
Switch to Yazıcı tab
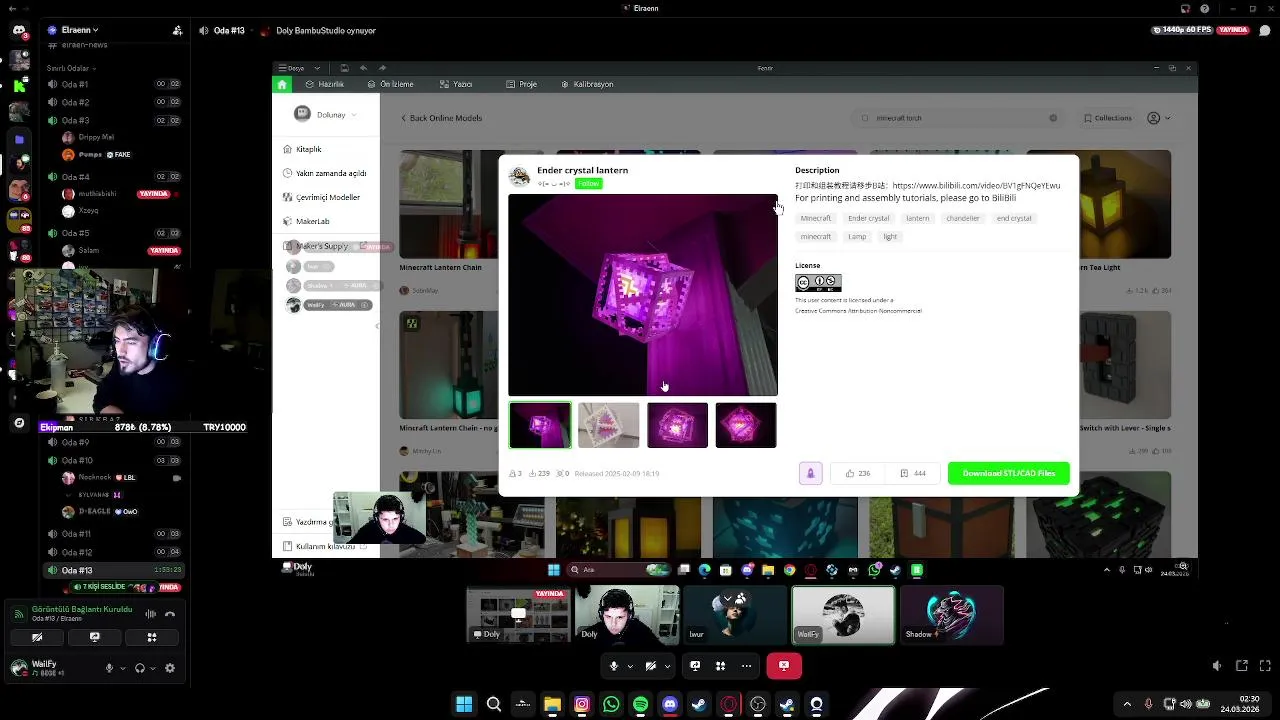tap(456, 84)
